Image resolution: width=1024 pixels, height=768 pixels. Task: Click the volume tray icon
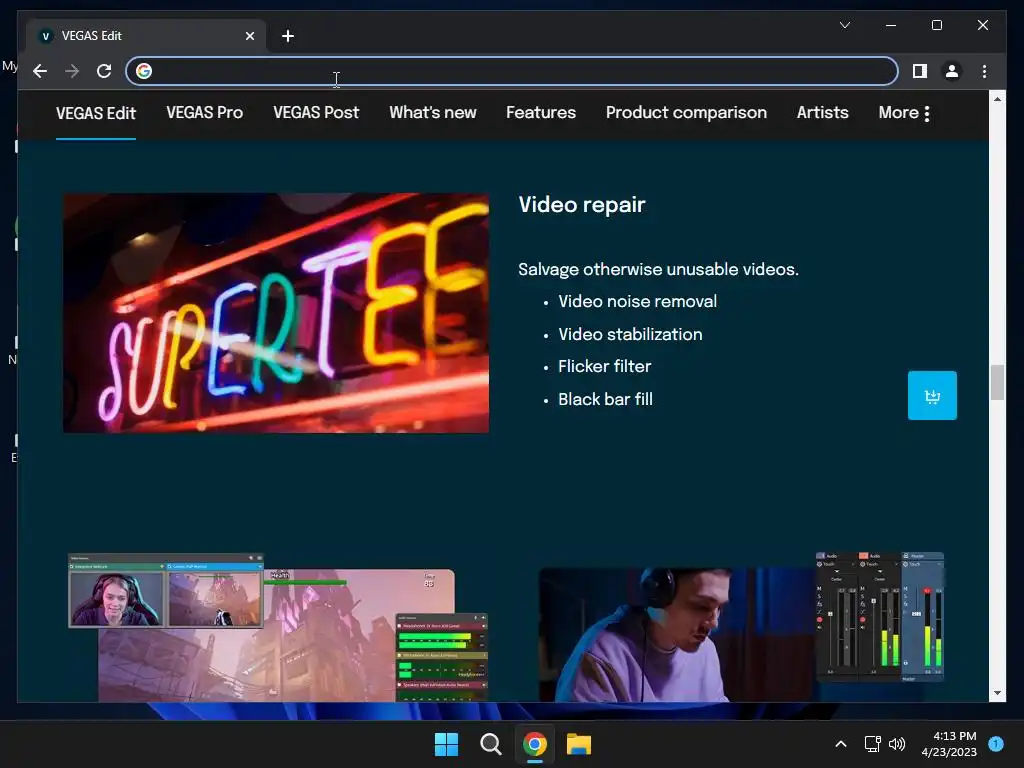tap(897, 744)
